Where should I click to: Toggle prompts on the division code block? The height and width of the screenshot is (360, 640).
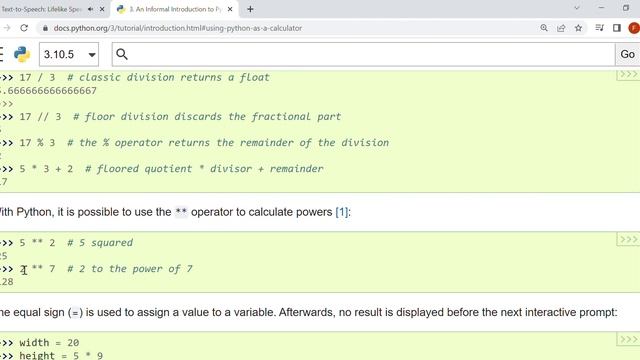click(x=628, y=75)
